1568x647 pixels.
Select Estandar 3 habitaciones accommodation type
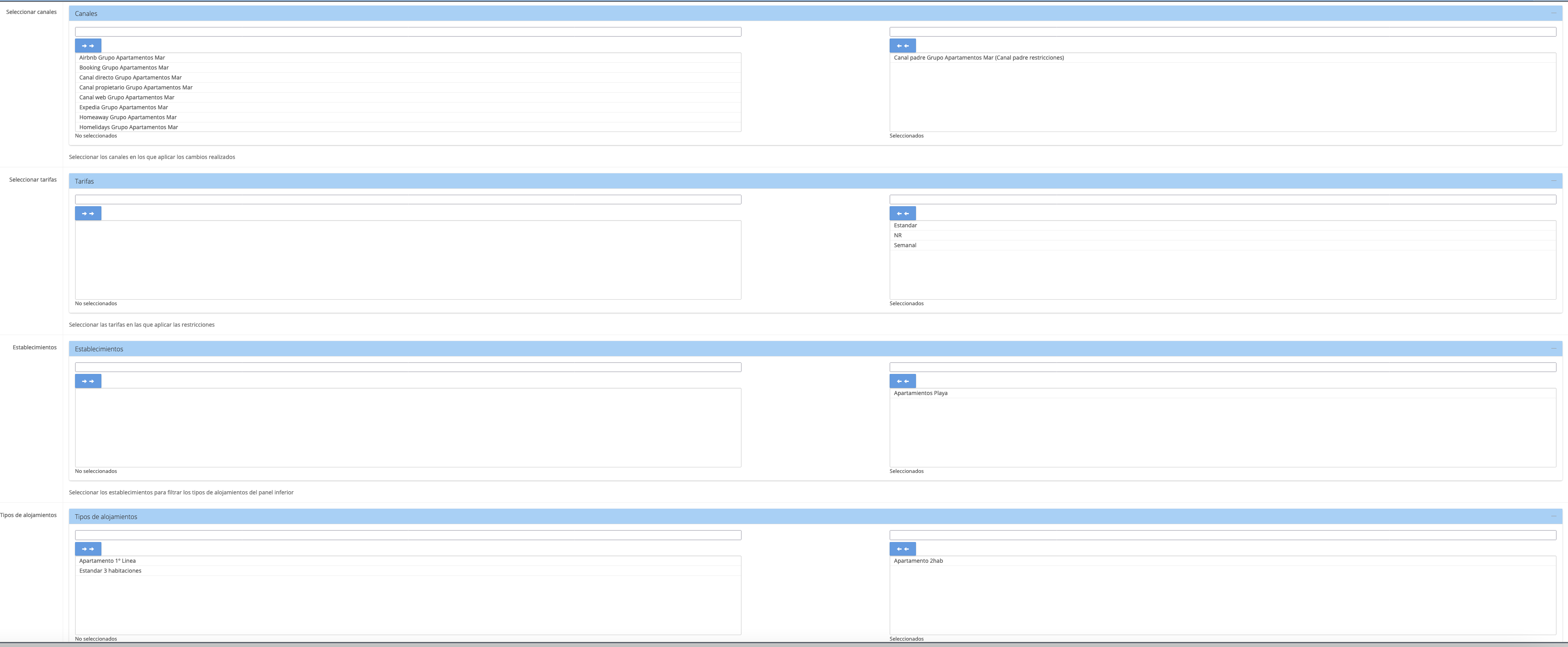click(110, 571)
